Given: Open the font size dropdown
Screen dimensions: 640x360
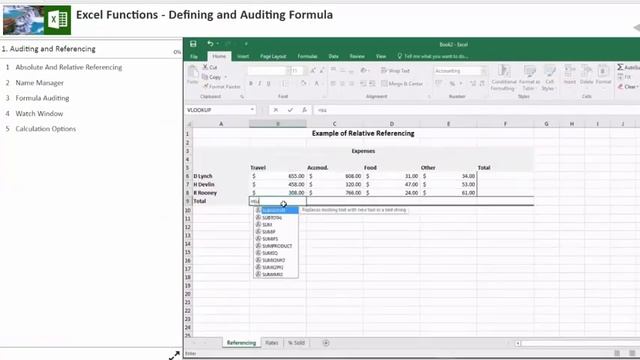Looking at the screenshot, I should (x=304, y=71).
